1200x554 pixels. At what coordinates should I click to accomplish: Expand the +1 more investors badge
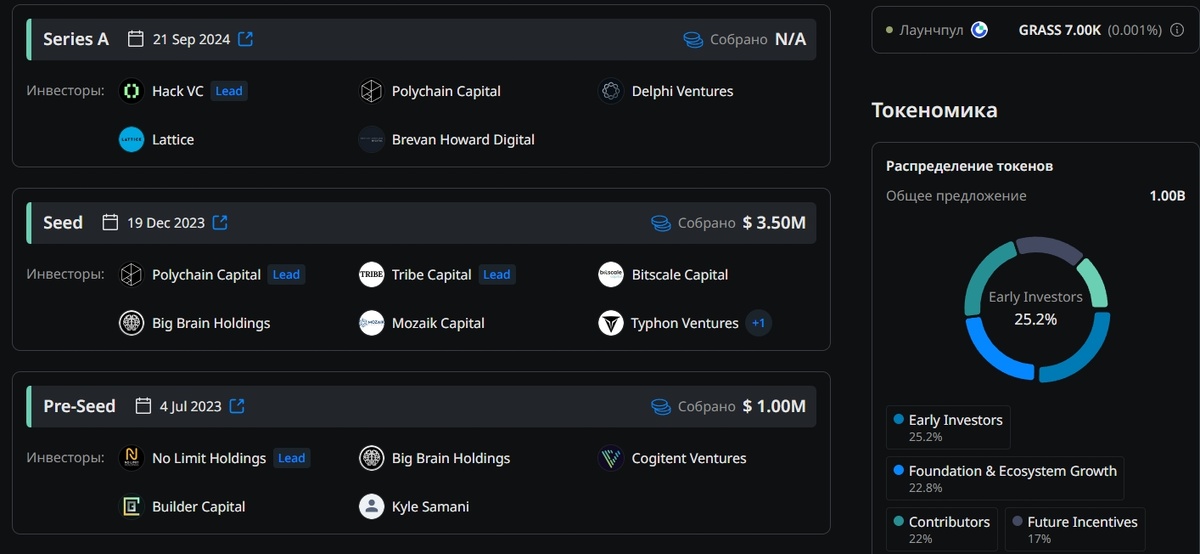[758, 323]
